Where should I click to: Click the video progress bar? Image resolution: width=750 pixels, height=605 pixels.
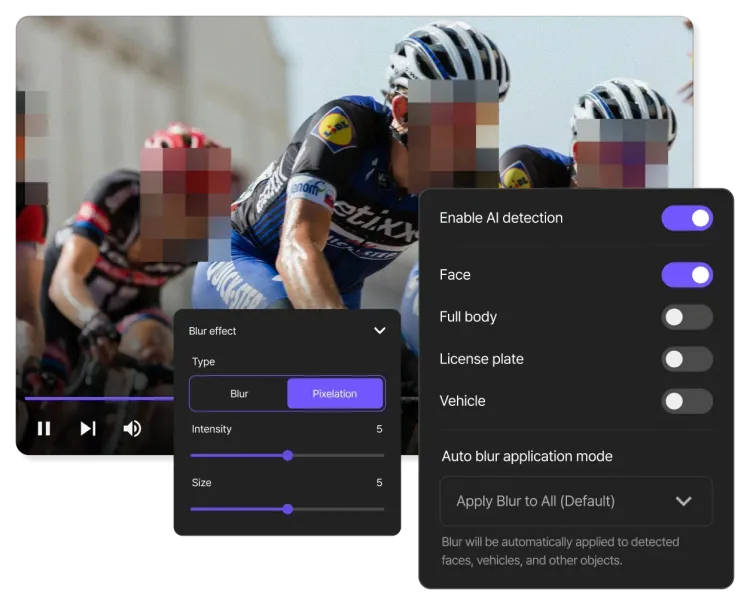tap(100, 398)
